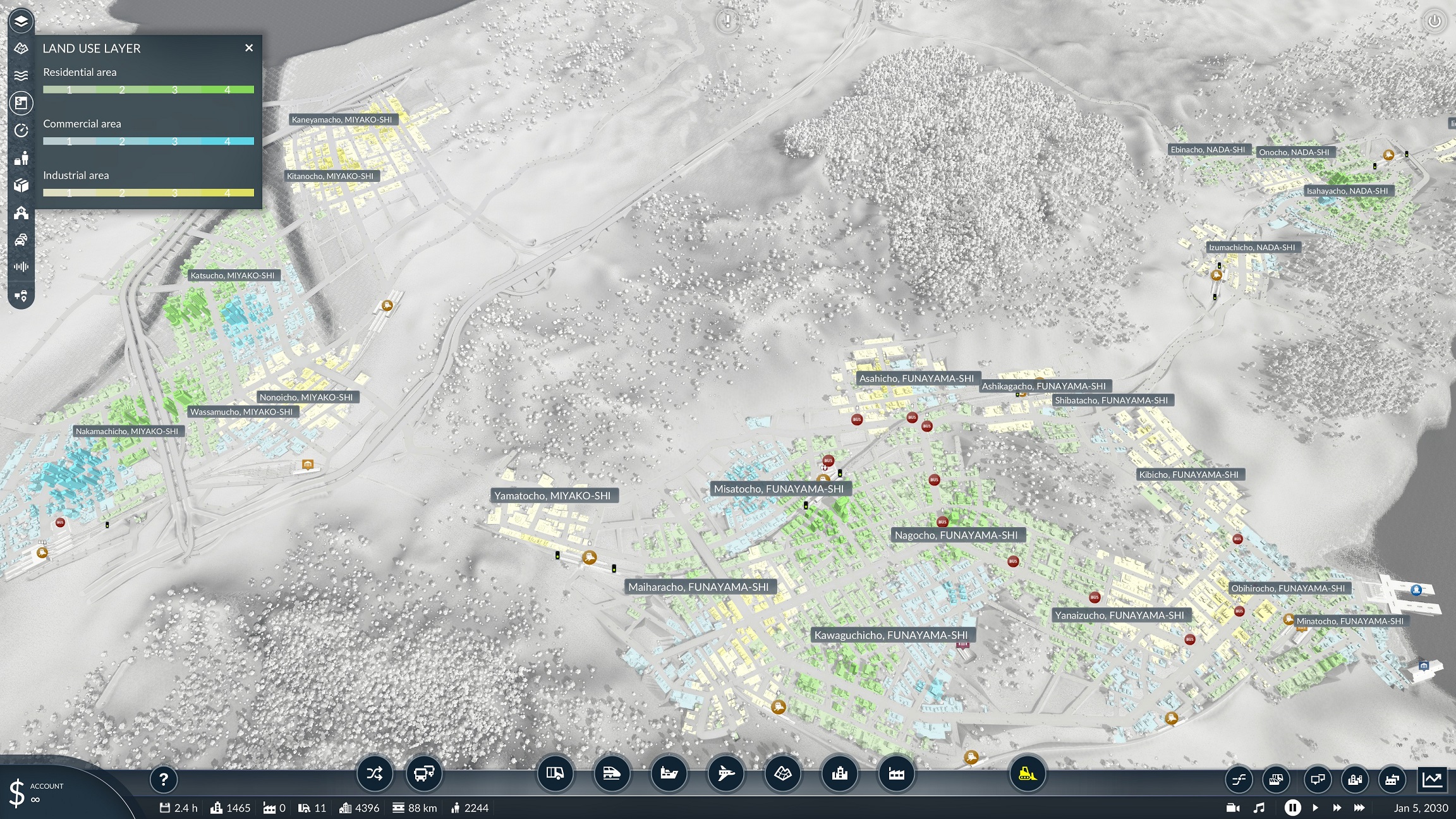Toggle the land use layer

(21, 103)
